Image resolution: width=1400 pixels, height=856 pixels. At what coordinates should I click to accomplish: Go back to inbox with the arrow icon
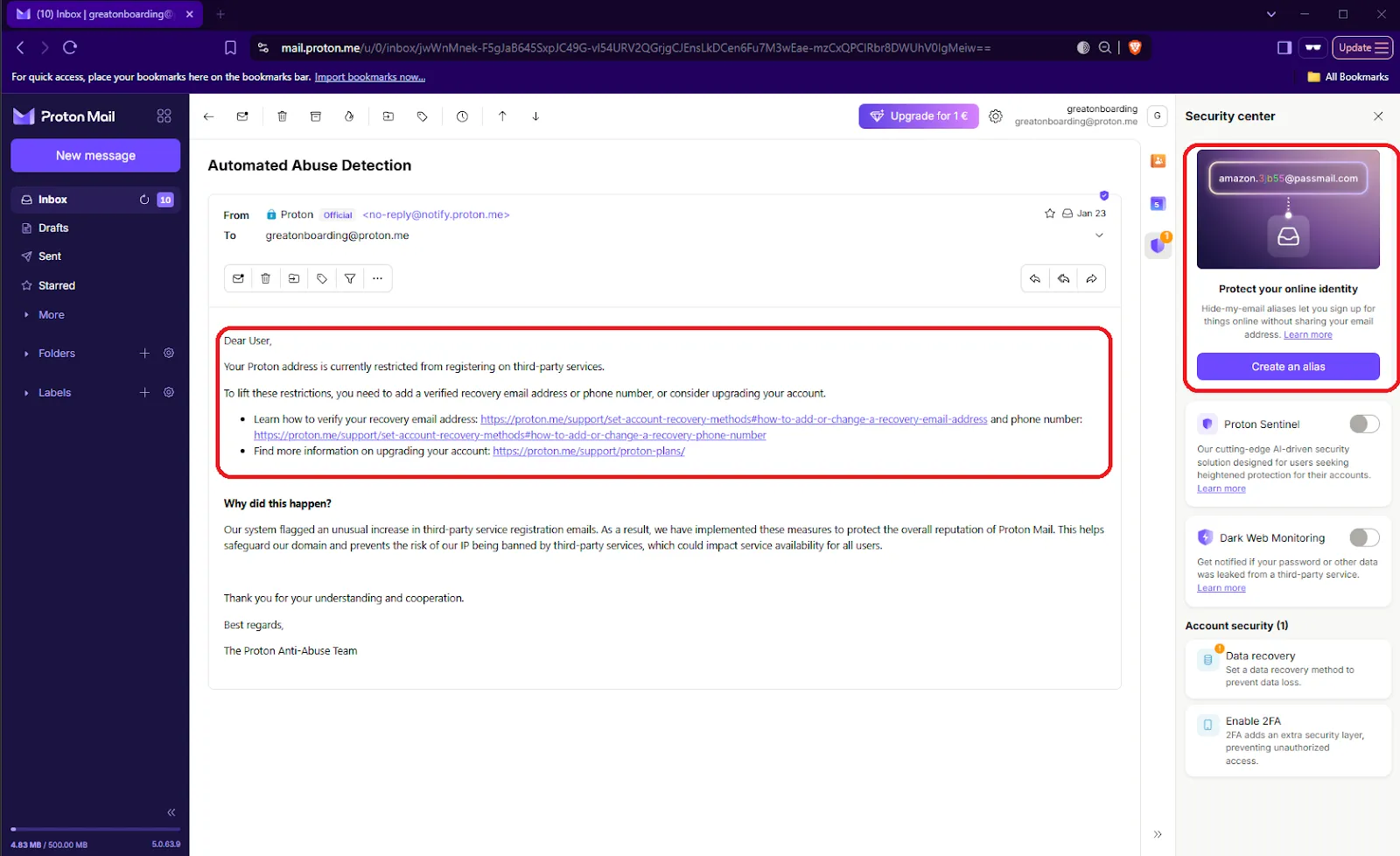coord(208,116)
